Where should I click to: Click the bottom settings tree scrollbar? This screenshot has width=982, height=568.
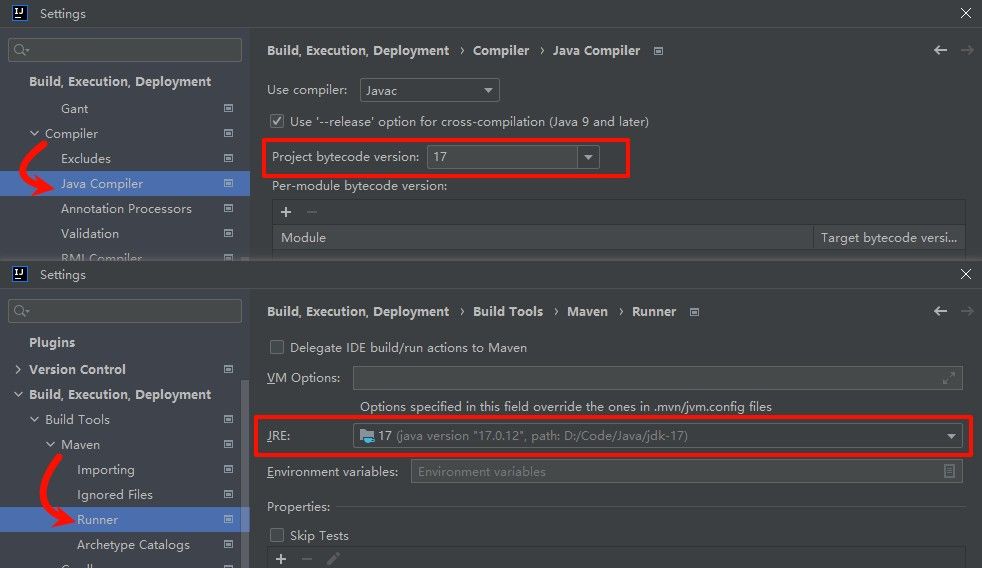[x=246, y=474]
